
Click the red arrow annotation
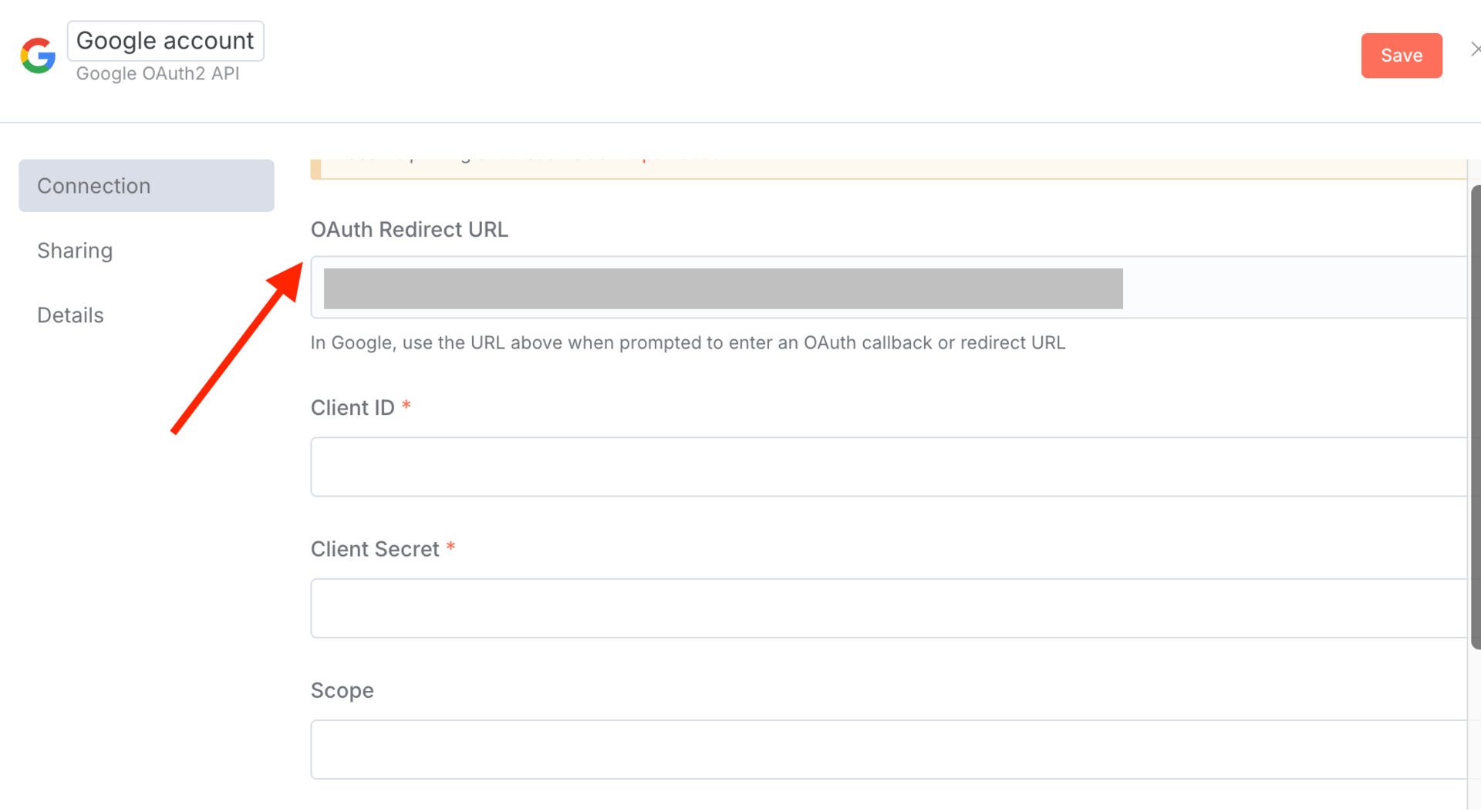tap(237, 348)
